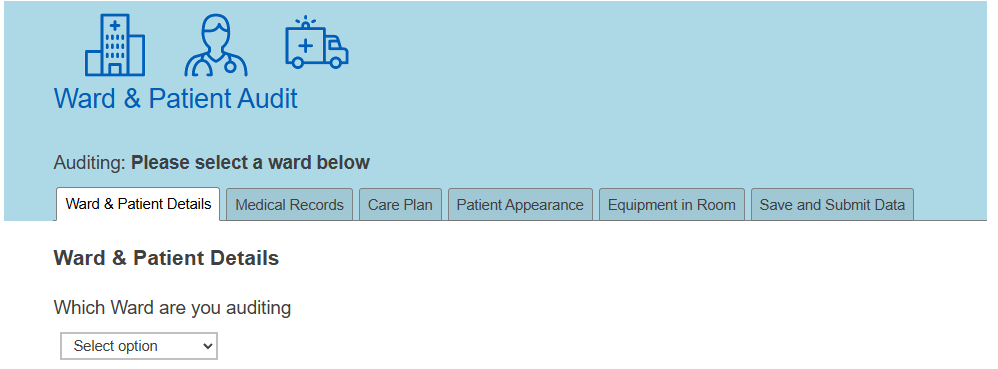Switch to the Medical Records tab
This screenshot has width=998, height=369.
pos(290,205)
